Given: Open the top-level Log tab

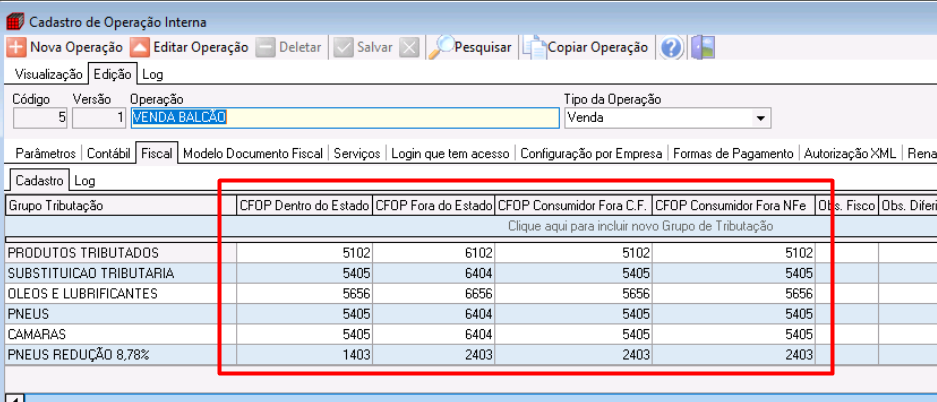Looking at the screenshot, I should [152, 75].
